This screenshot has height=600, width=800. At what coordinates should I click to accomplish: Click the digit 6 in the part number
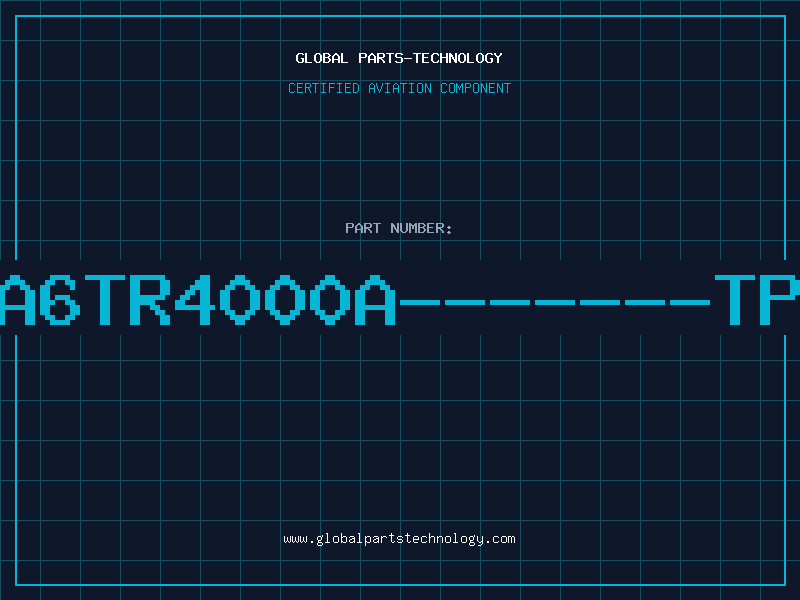61,300
